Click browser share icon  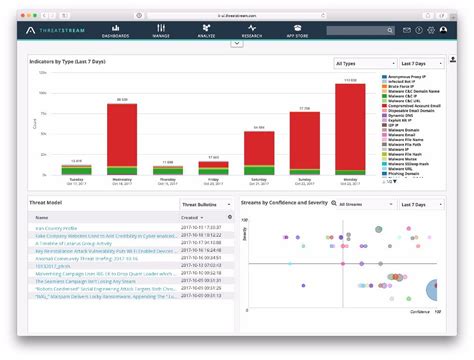point(428,15)
